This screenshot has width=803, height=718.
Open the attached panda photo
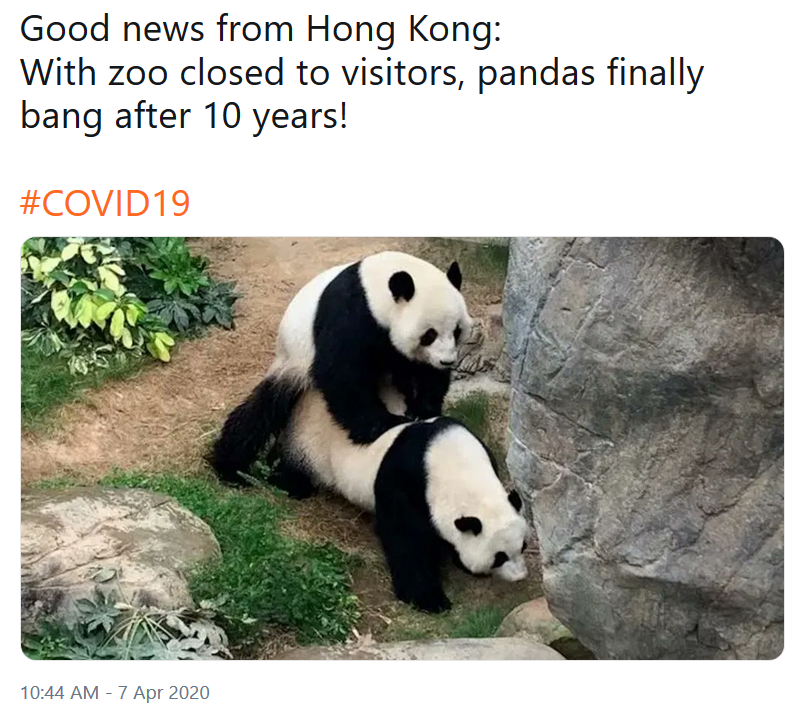coord(402,448)
